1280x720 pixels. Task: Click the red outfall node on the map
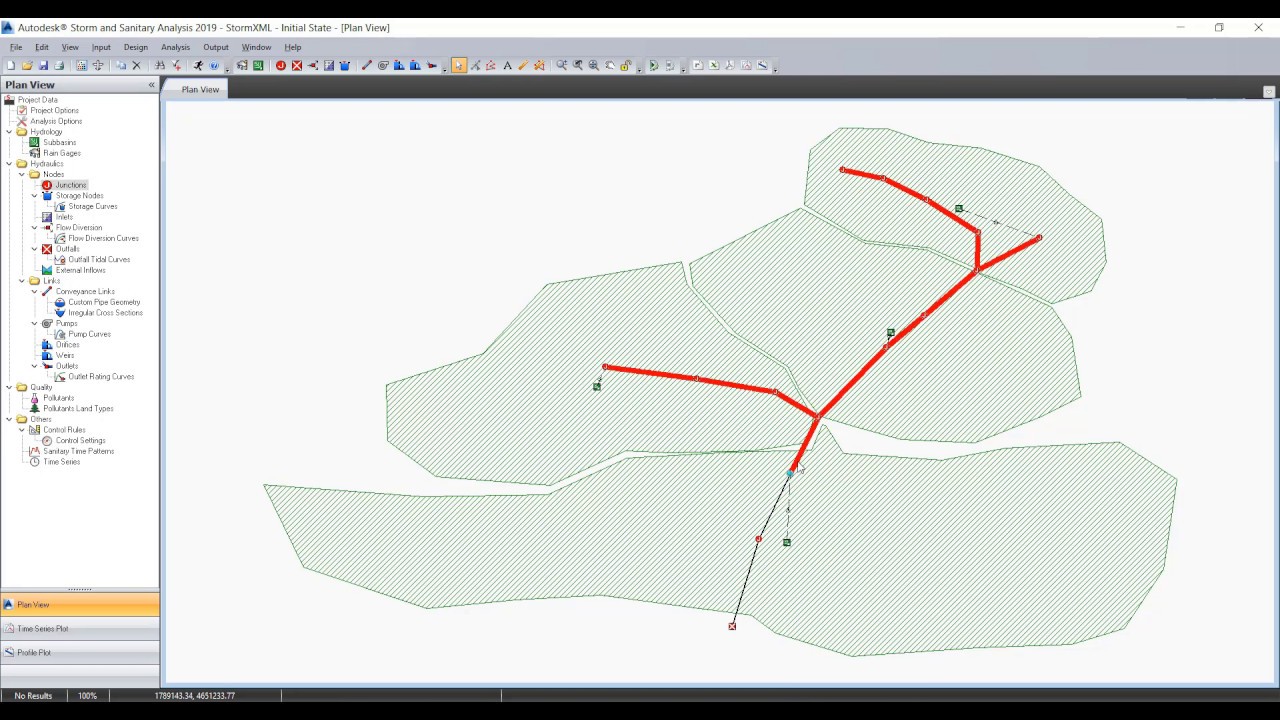pyautogui.click(x=732, y=626)
